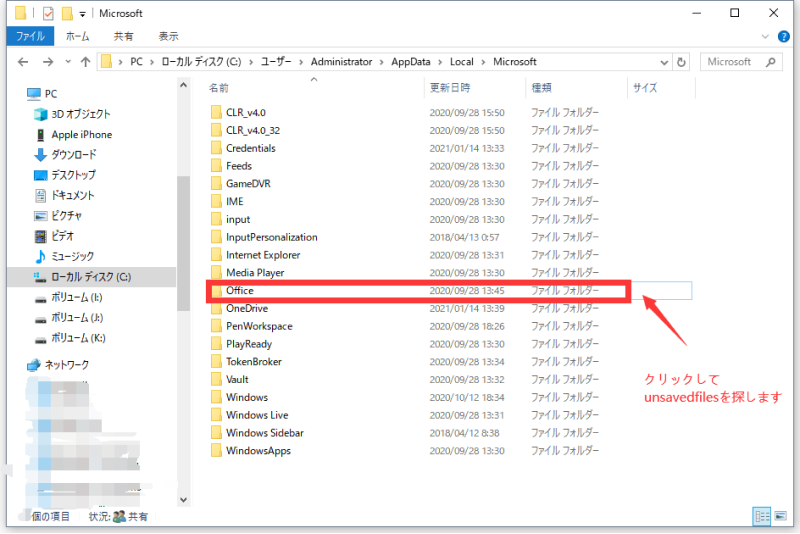Sort by the 名前 column header
This screenshot has height=534, width=800.
[219, 88]
